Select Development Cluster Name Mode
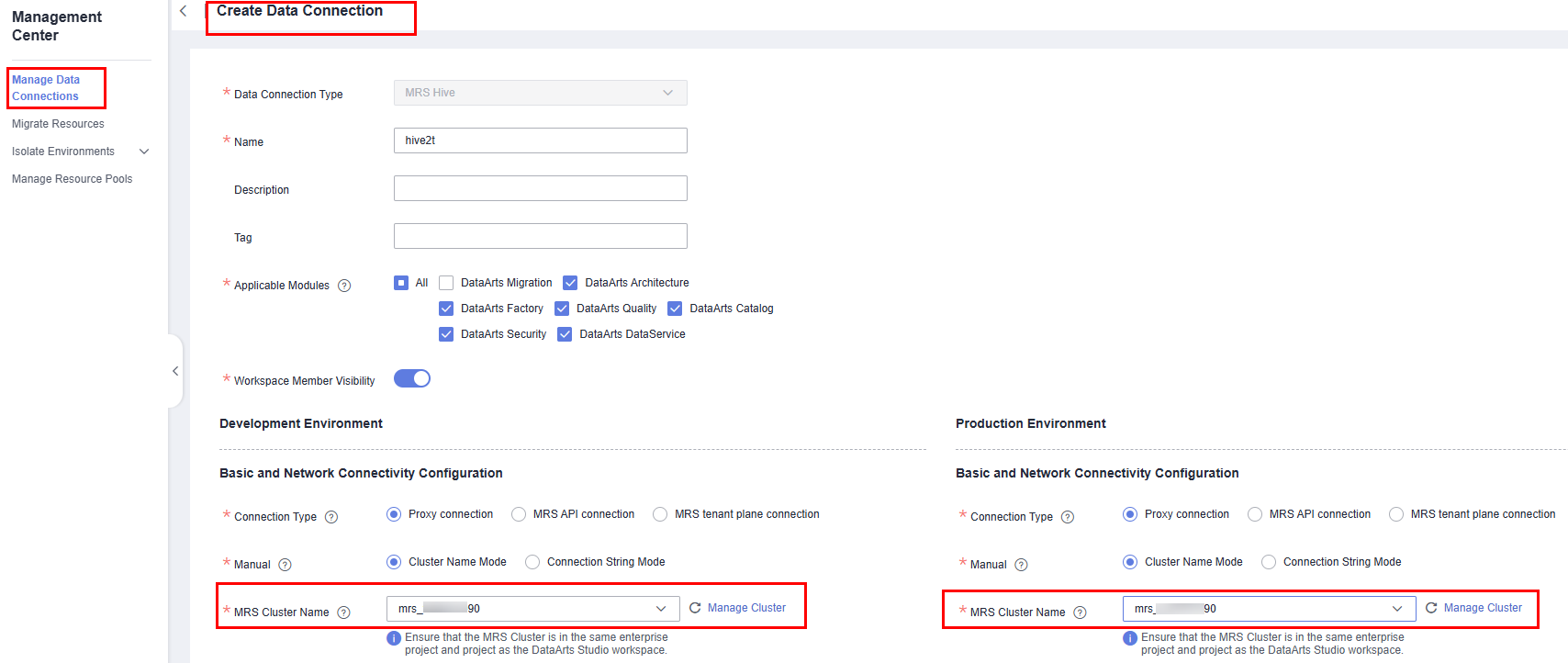This screenshot has width=1568, height=663. [x=394, y=562]
